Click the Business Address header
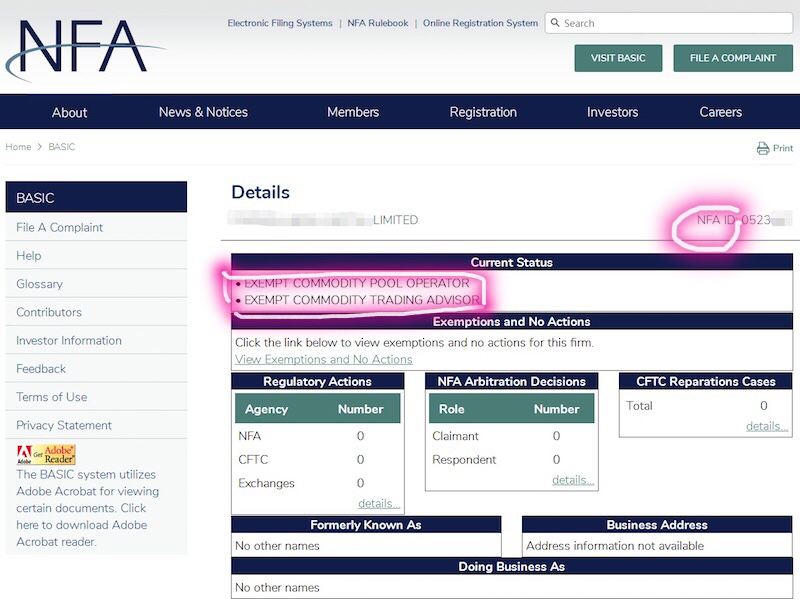 tap(657, 525)
